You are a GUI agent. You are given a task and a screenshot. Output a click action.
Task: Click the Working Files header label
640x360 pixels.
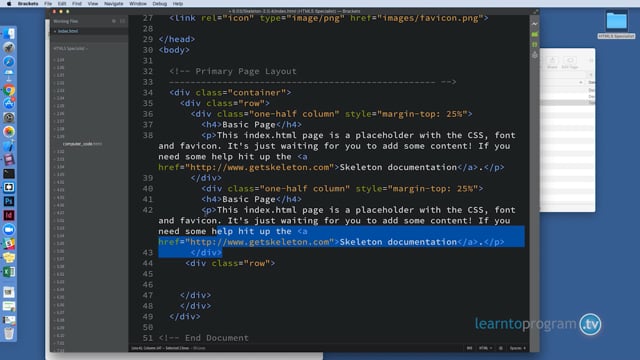[66, 21]
